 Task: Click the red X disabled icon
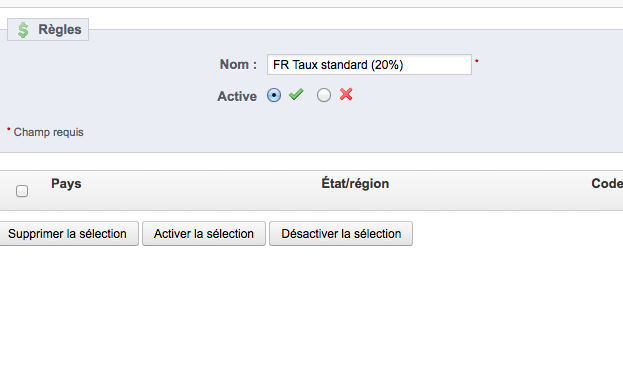point(346,94)
